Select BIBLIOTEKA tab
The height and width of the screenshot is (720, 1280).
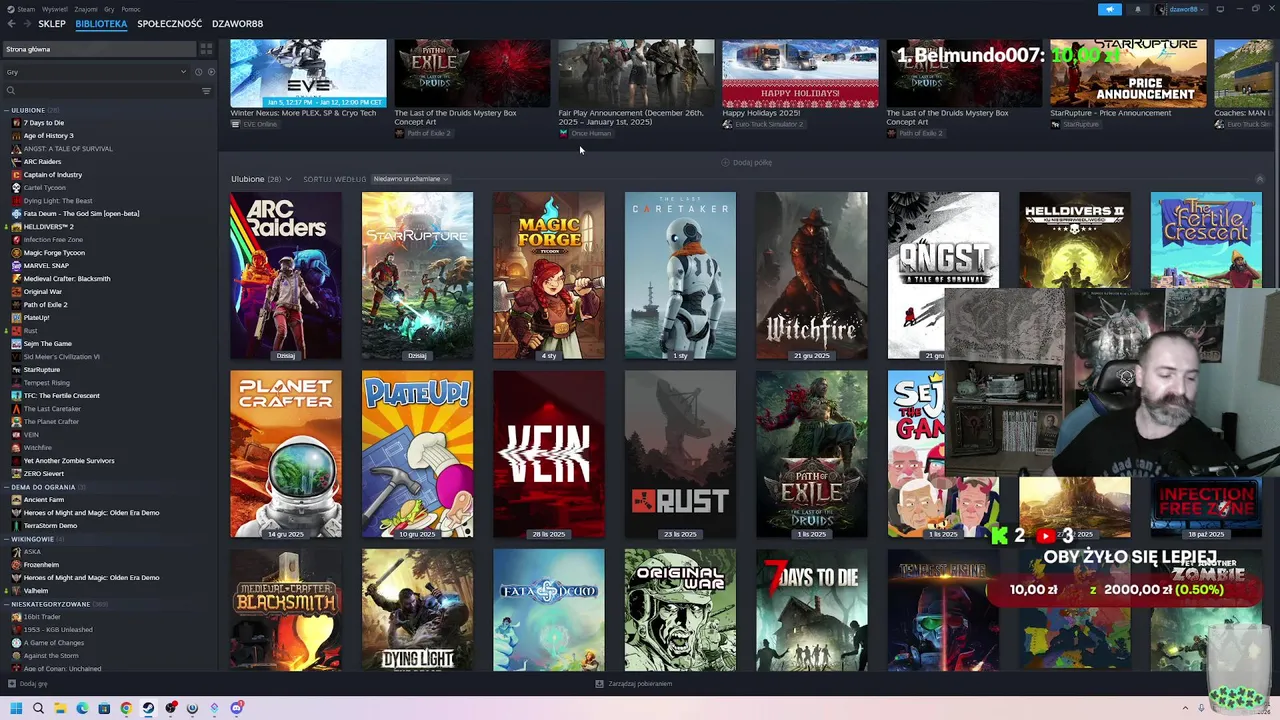(x=101, y=24)
